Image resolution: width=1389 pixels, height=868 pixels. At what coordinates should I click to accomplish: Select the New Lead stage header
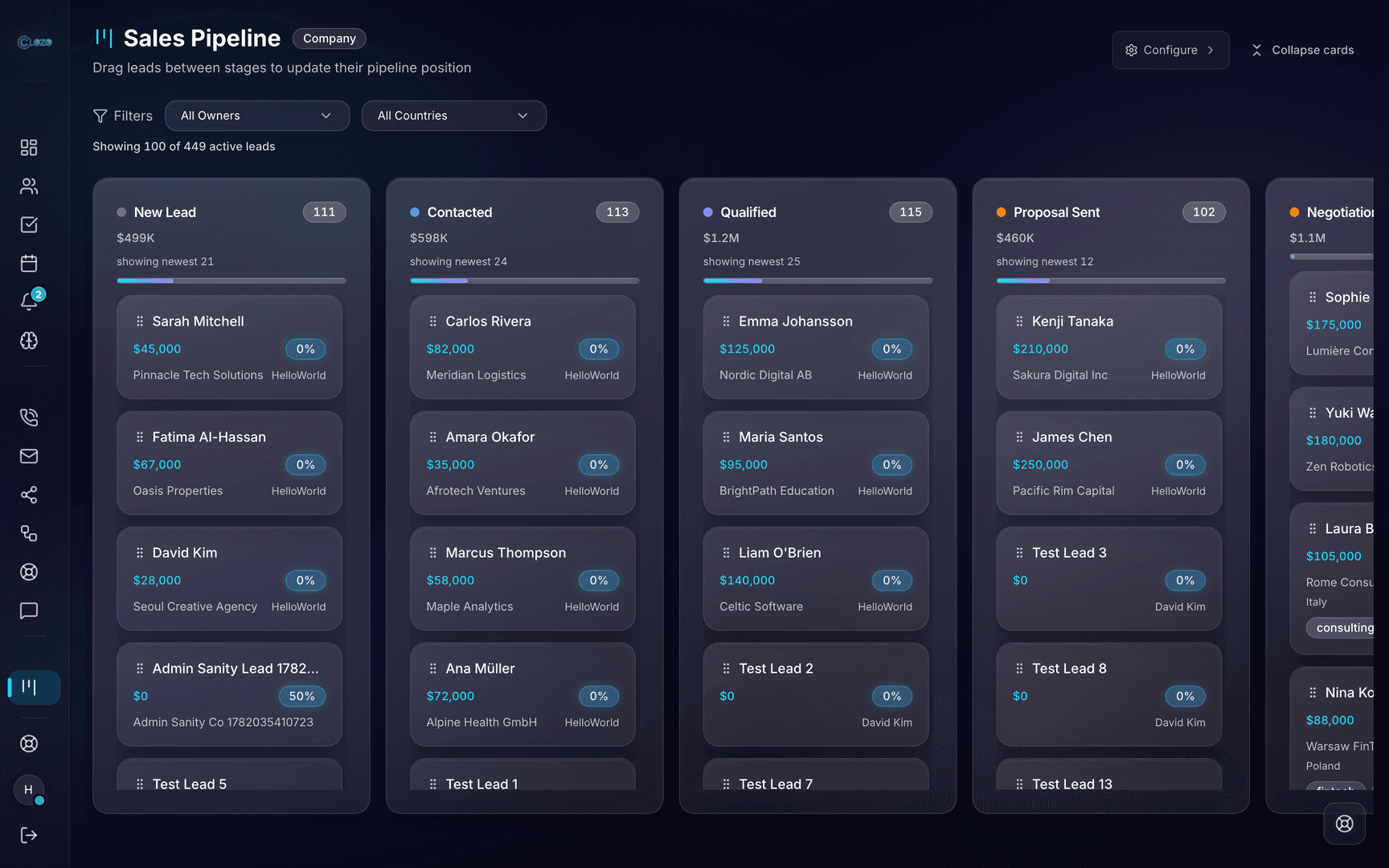click(x=165, y=212)
